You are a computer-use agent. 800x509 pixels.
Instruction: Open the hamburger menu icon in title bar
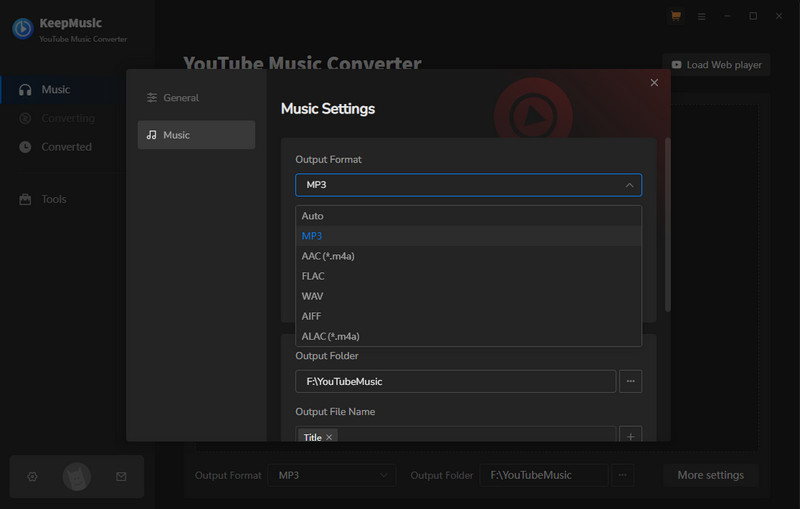pyautogui.click(x=702, y=16)
